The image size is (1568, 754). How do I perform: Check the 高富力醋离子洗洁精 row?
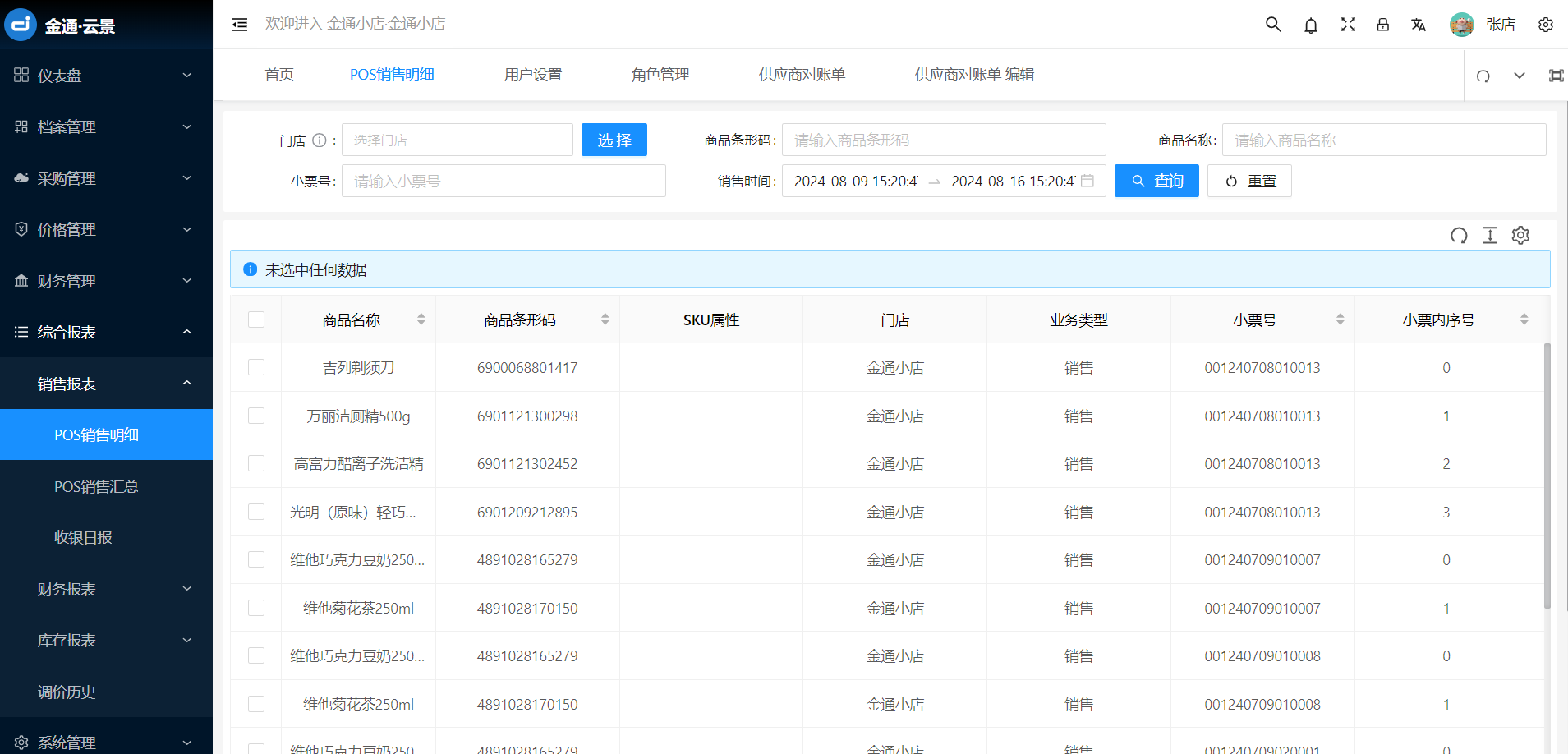point(256,463)
